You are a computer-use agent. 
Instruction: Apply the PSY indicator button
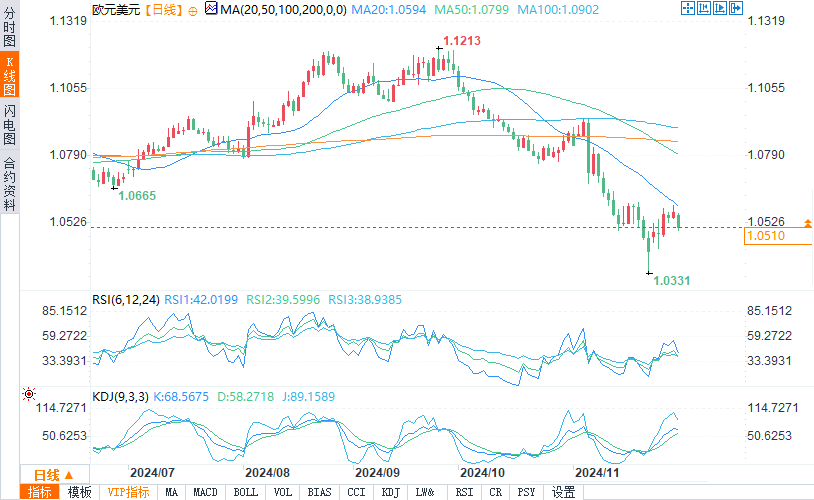tap(526, 492)
